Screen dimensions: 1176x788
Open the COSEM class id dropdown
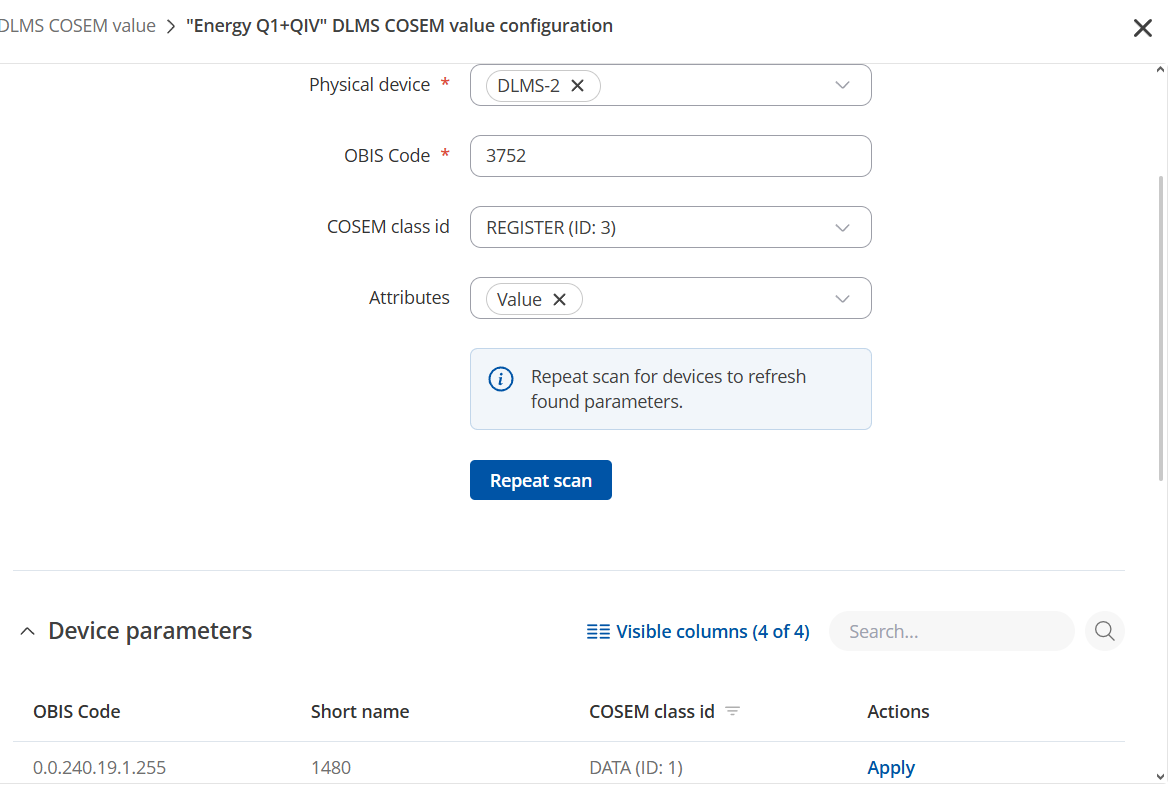click(x=842, y=227)
